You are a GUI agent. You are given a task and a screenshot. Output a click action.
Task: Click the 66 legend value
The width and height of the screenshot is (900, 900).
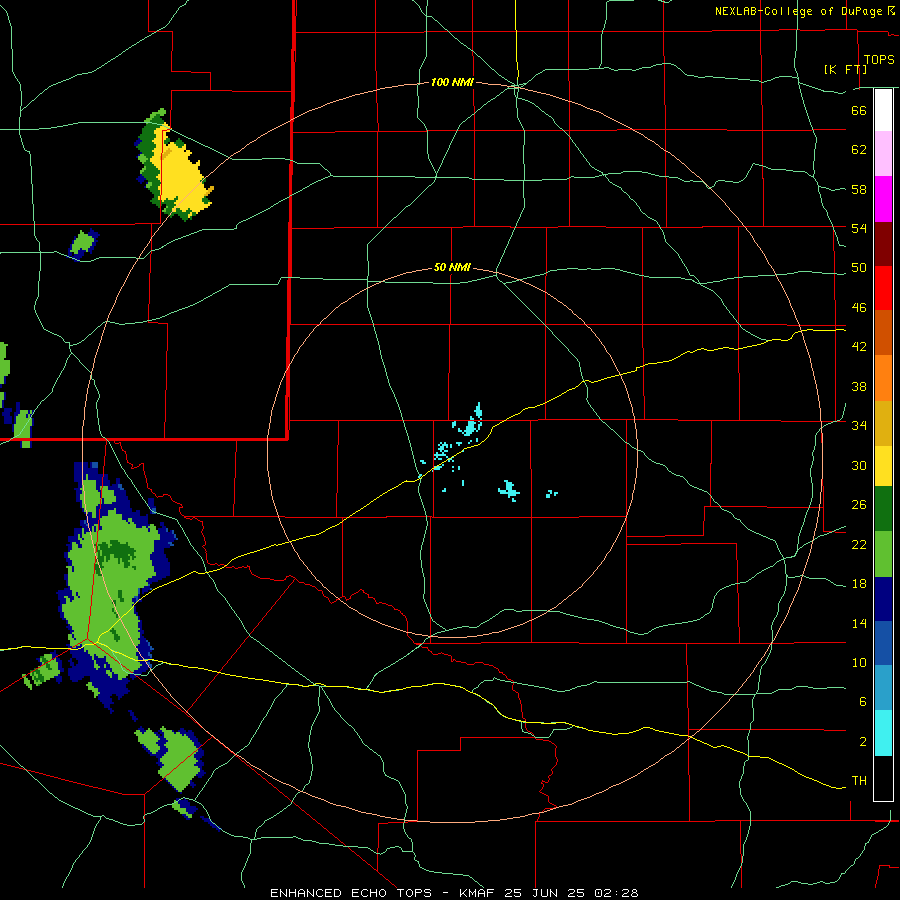[x=859, y=110]
